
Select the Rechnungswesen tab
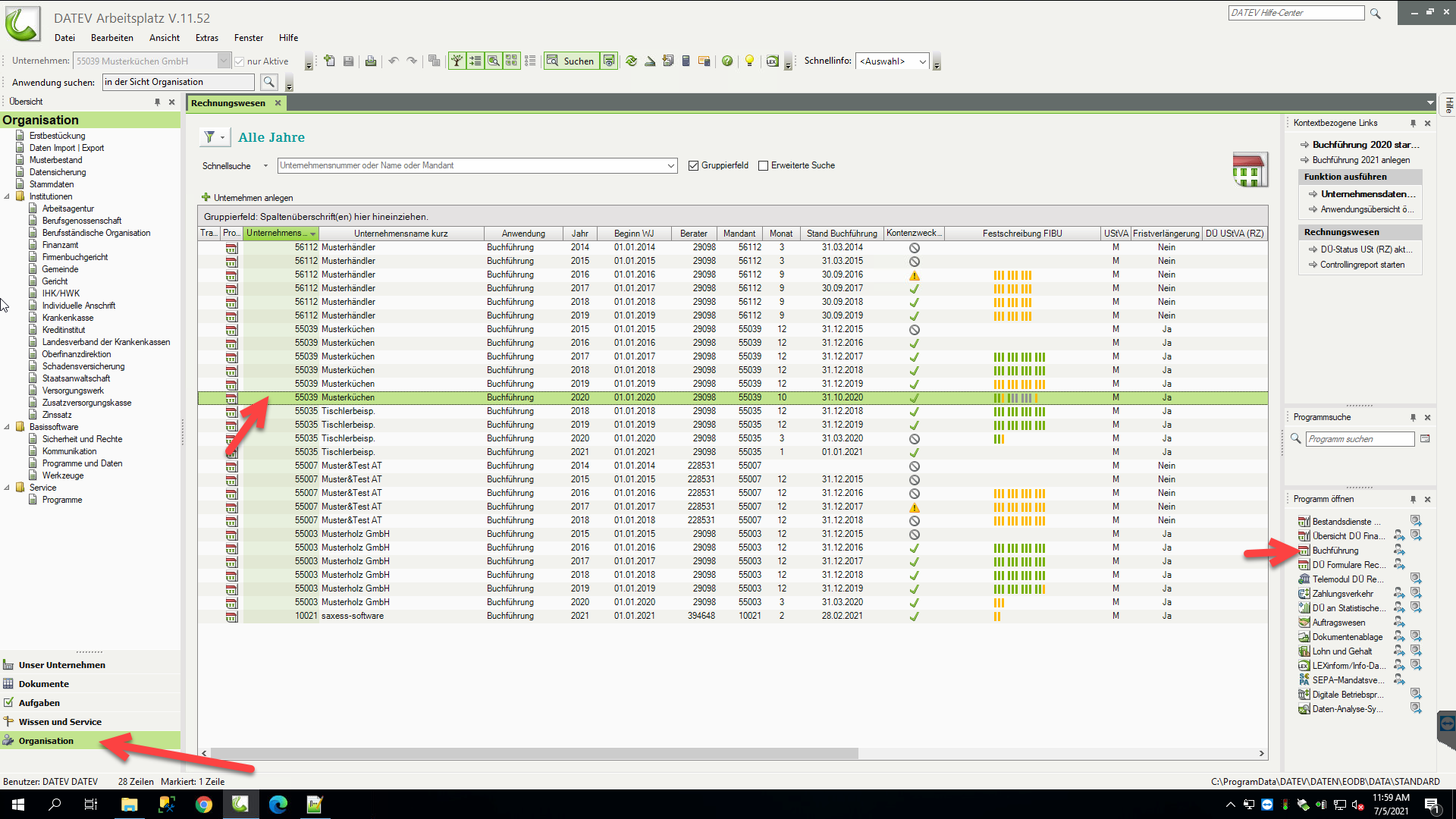click(229, 102)
